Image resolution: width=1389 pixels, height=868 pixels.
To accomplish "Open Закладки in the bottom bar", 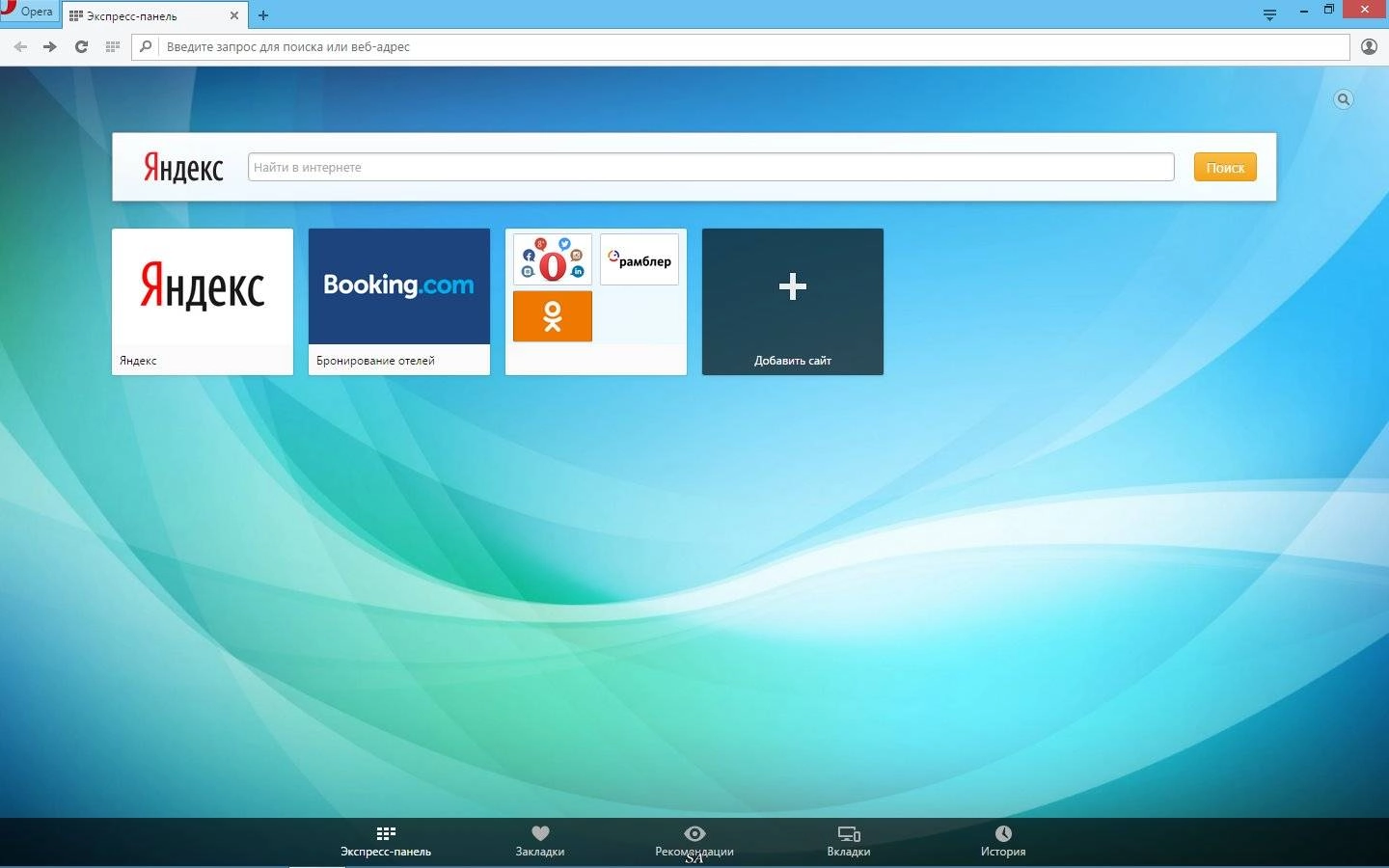I will pyautogui.click(x=540, y=841).
